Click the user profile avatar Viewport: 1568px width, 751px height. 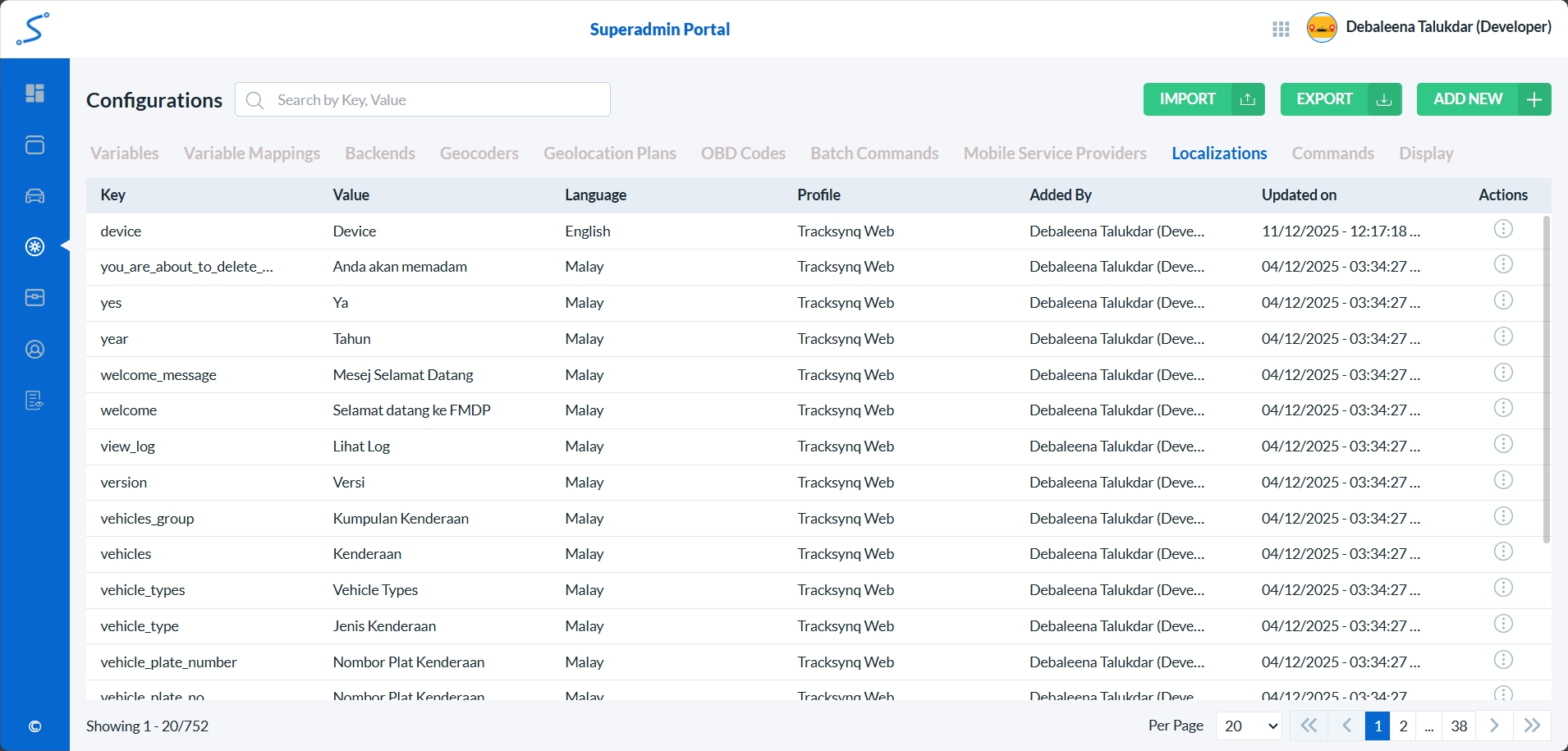[1322, 28]
